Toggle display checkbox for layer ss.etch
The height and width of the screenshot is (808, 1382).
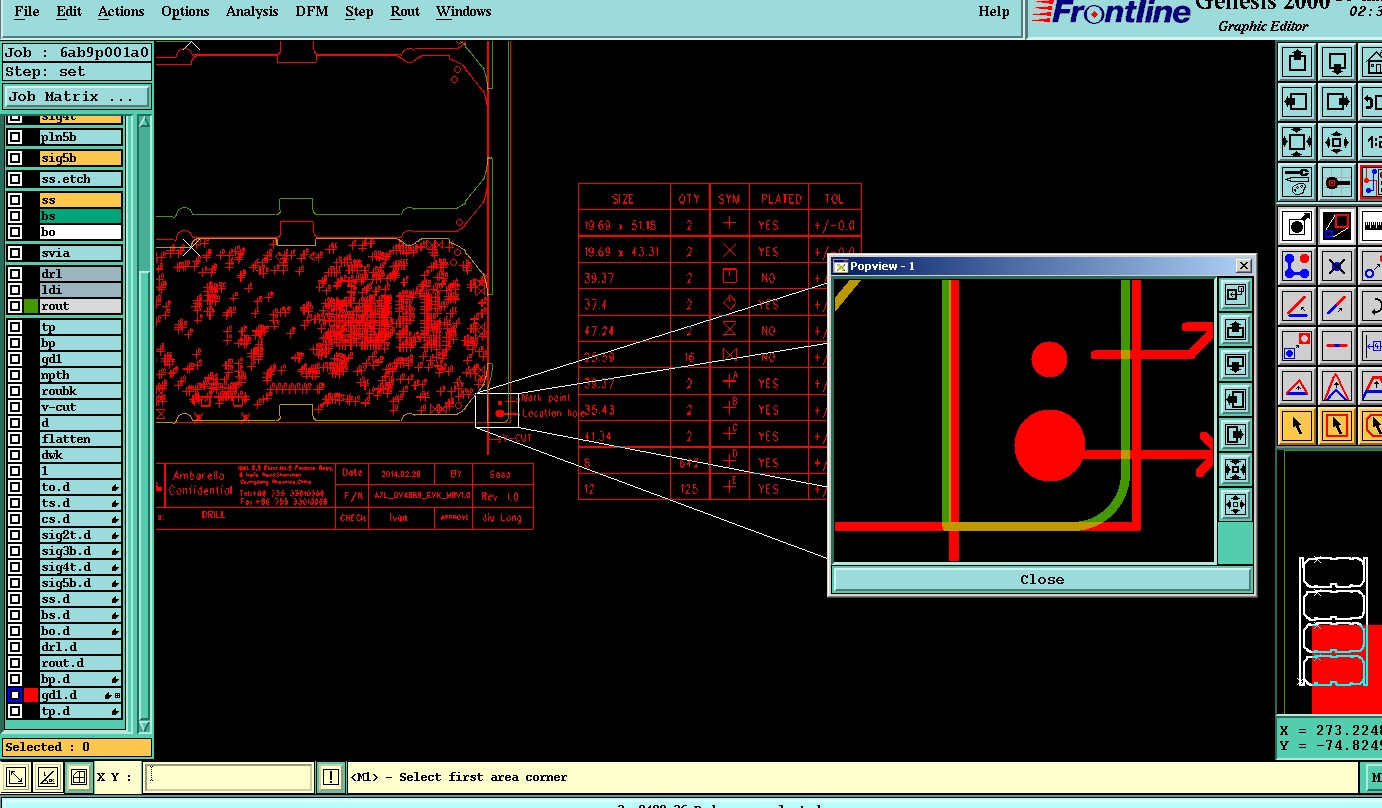[x=15, y=179]
